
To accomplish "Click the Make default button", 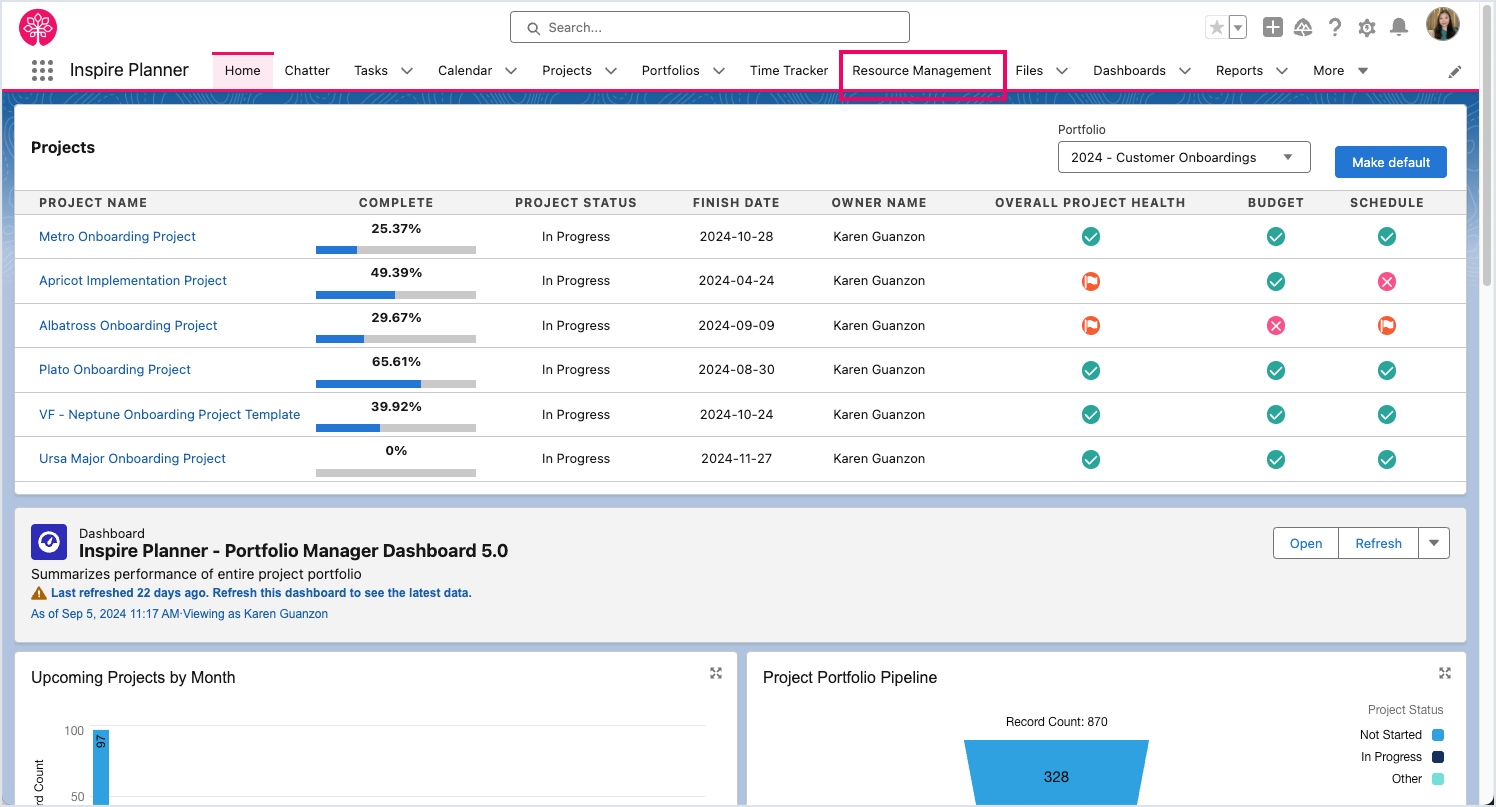I will point(1391,162).
